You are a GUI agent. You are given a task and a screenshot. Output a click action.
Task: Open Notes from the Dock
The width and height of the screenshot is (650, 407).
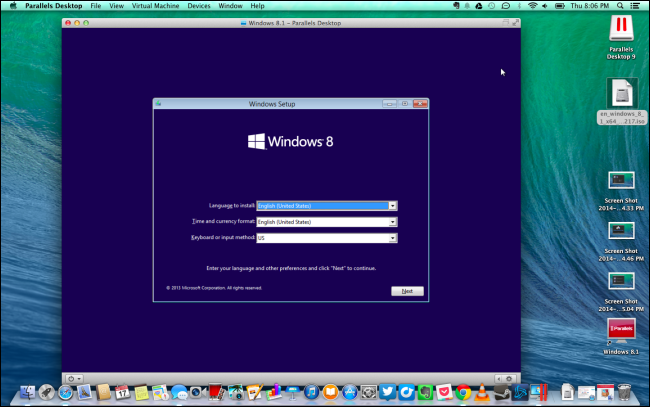141,392
